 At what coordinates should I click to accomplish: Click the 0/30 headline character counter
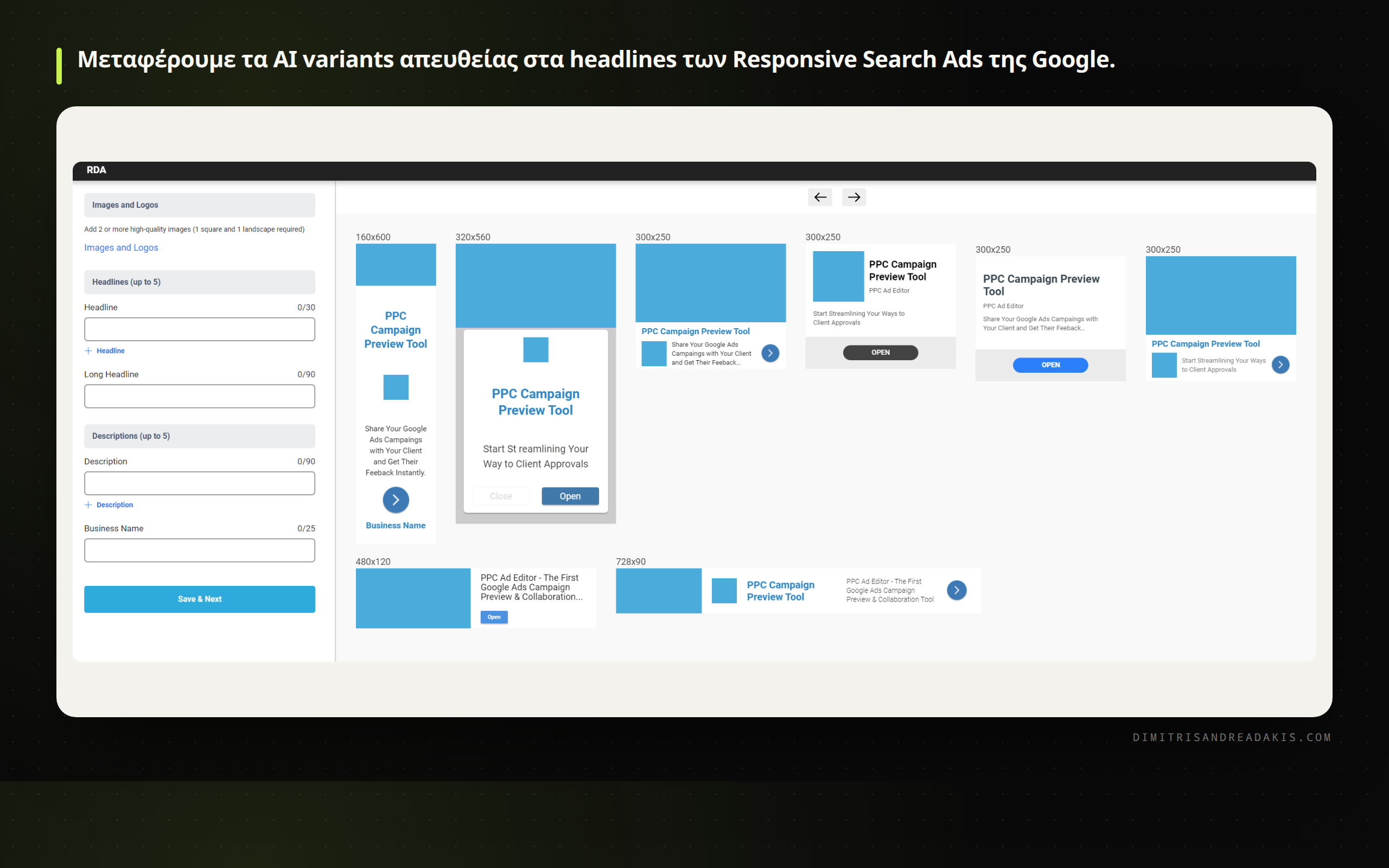[x=306, y=307]
